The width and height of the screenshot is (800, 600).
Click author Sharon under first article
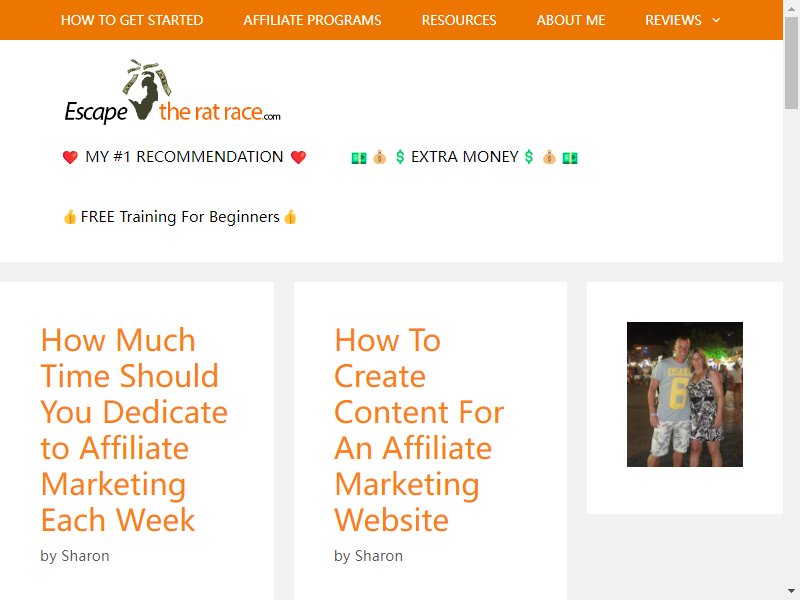coord(85,556)
